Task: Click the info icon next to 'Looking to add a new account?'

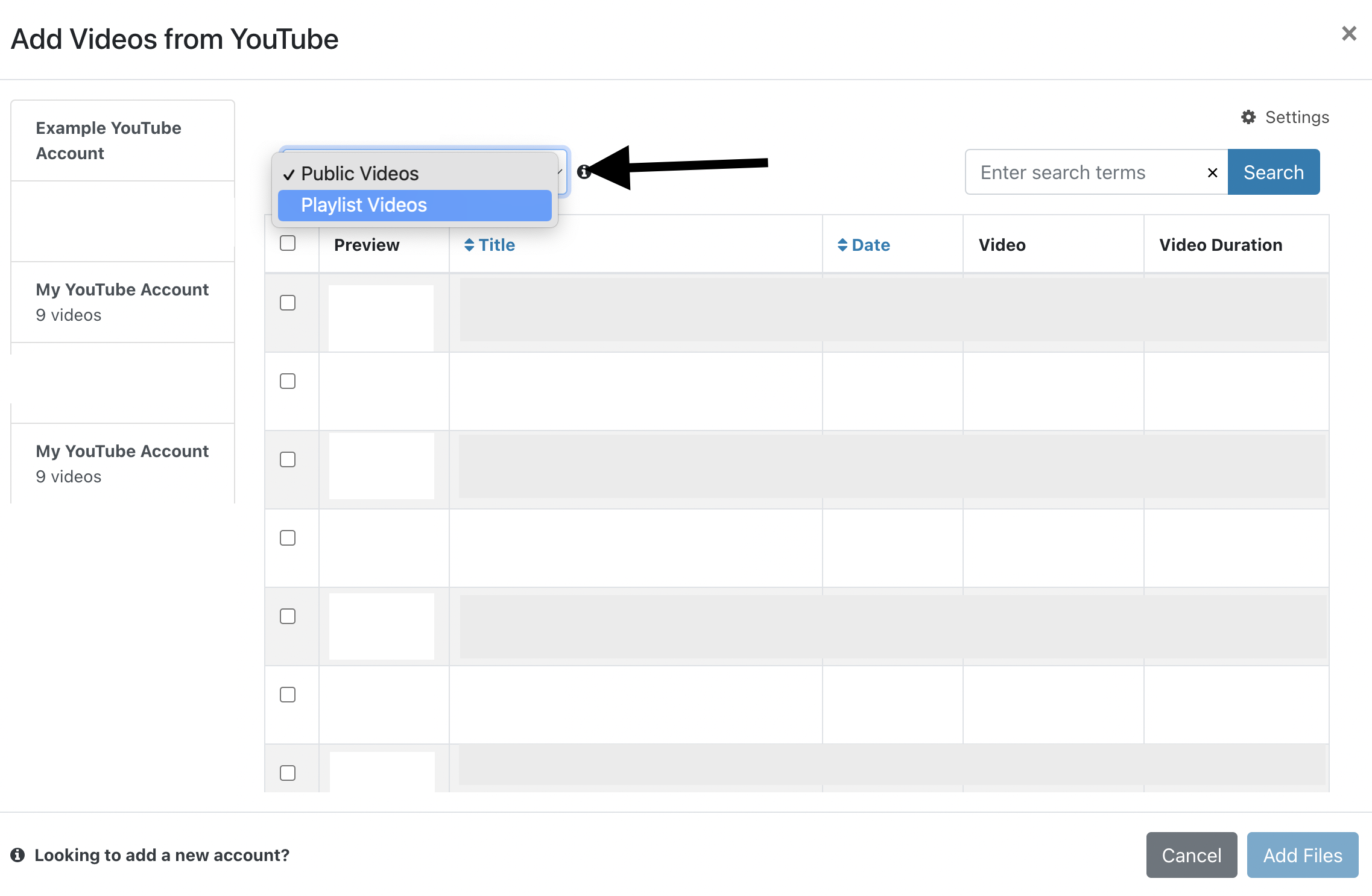Action: point(18,855)
